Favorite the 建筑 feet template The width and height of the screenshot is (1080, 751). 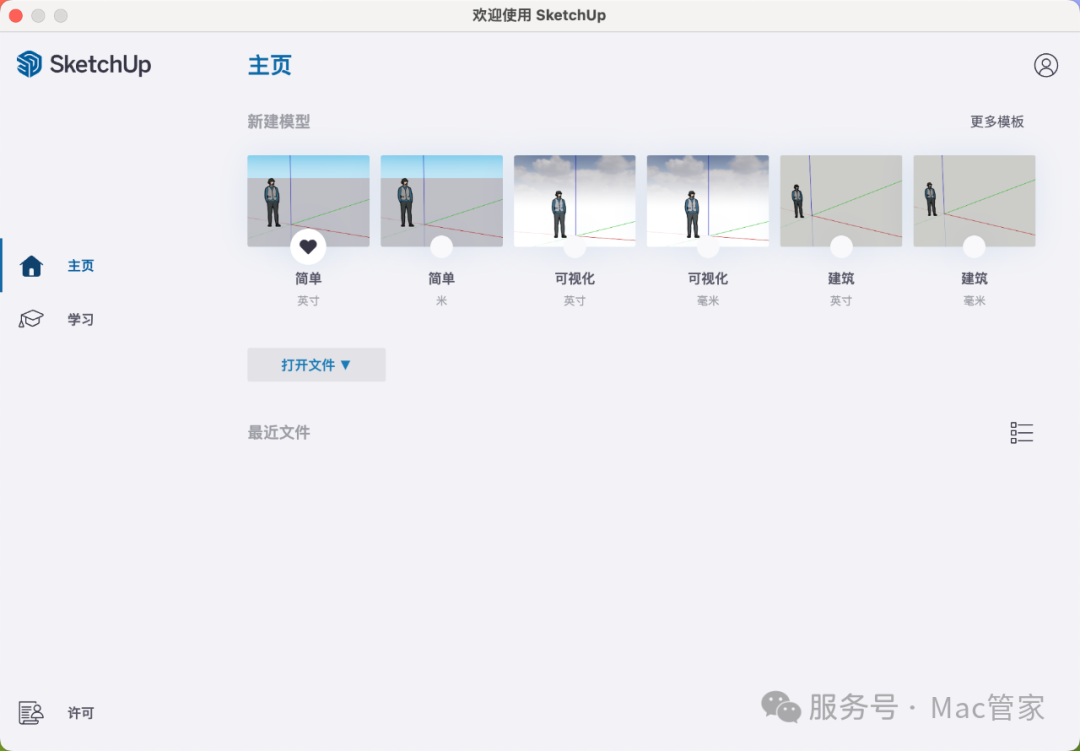point(841,246)
